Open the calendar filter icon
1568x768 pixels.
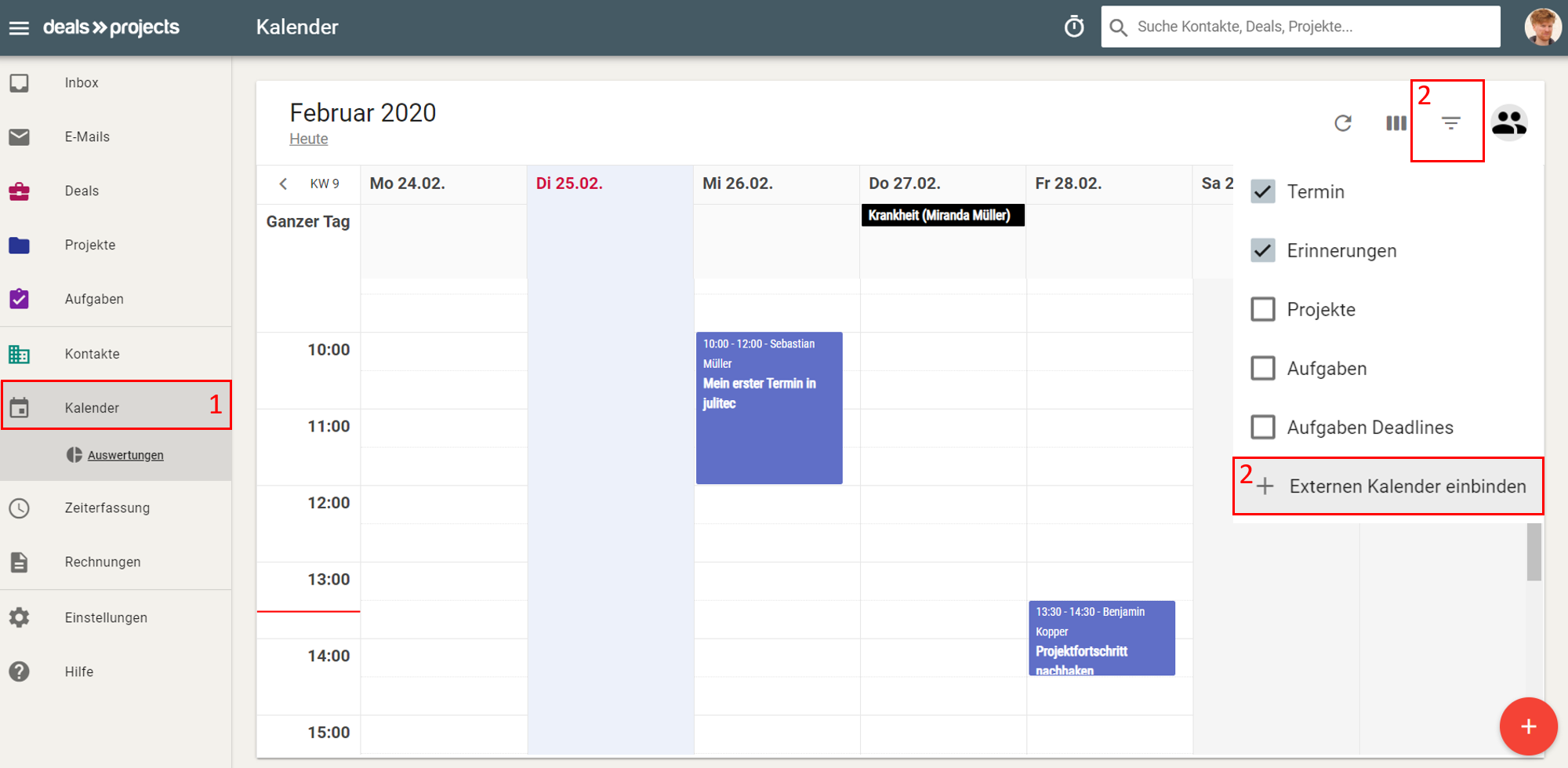coord(1451,123)
